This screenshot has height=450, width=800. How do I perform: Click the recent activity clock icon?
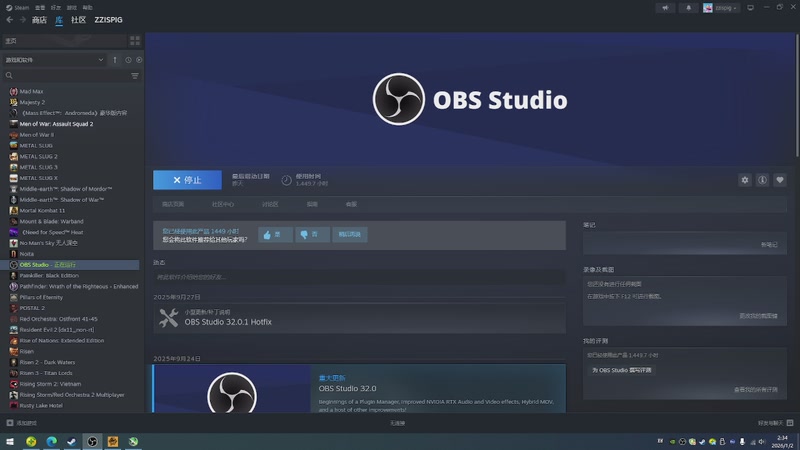(128, 60)
